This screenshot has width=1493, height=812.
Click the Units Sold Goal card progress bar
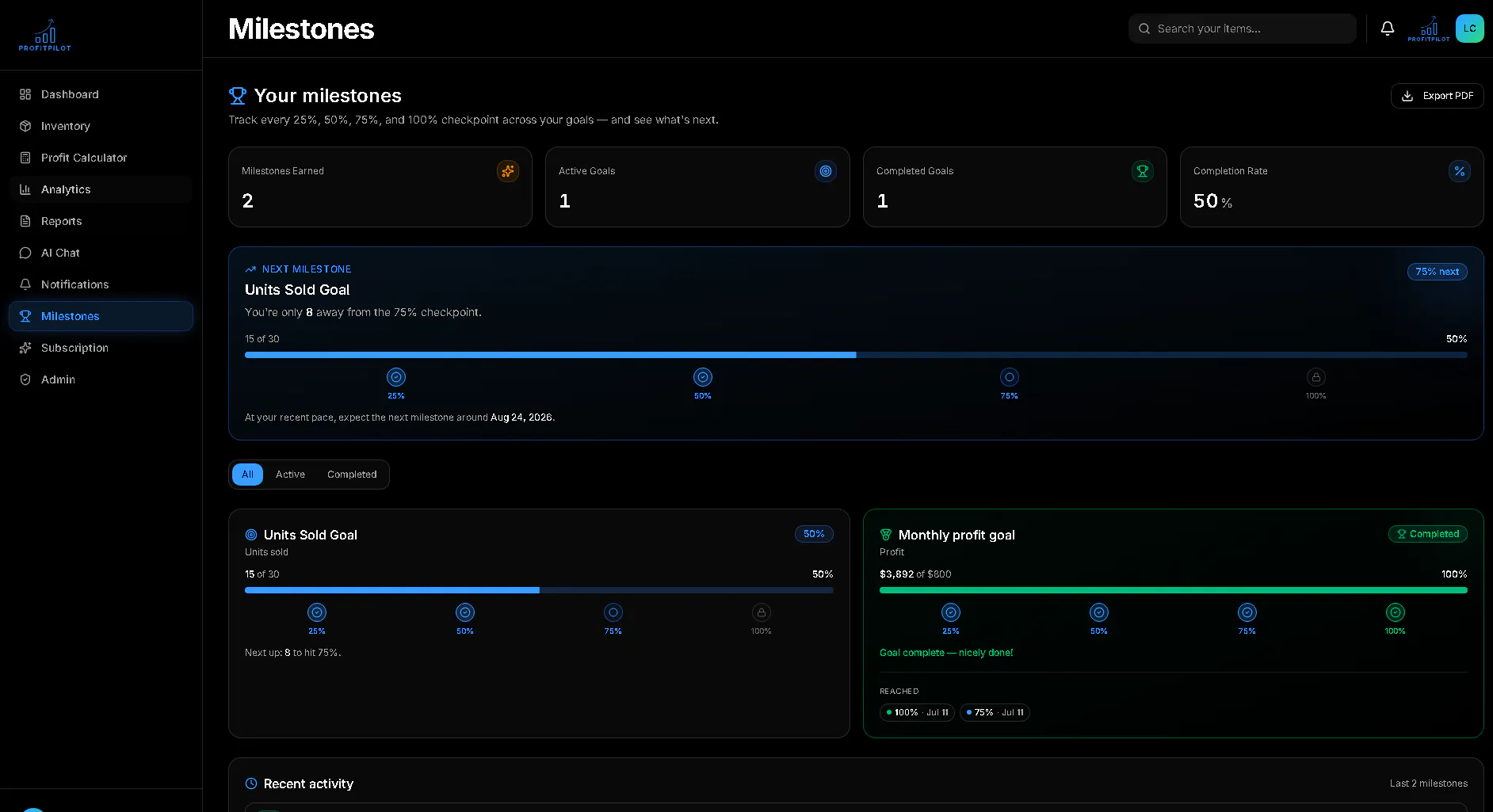[539, 590]
